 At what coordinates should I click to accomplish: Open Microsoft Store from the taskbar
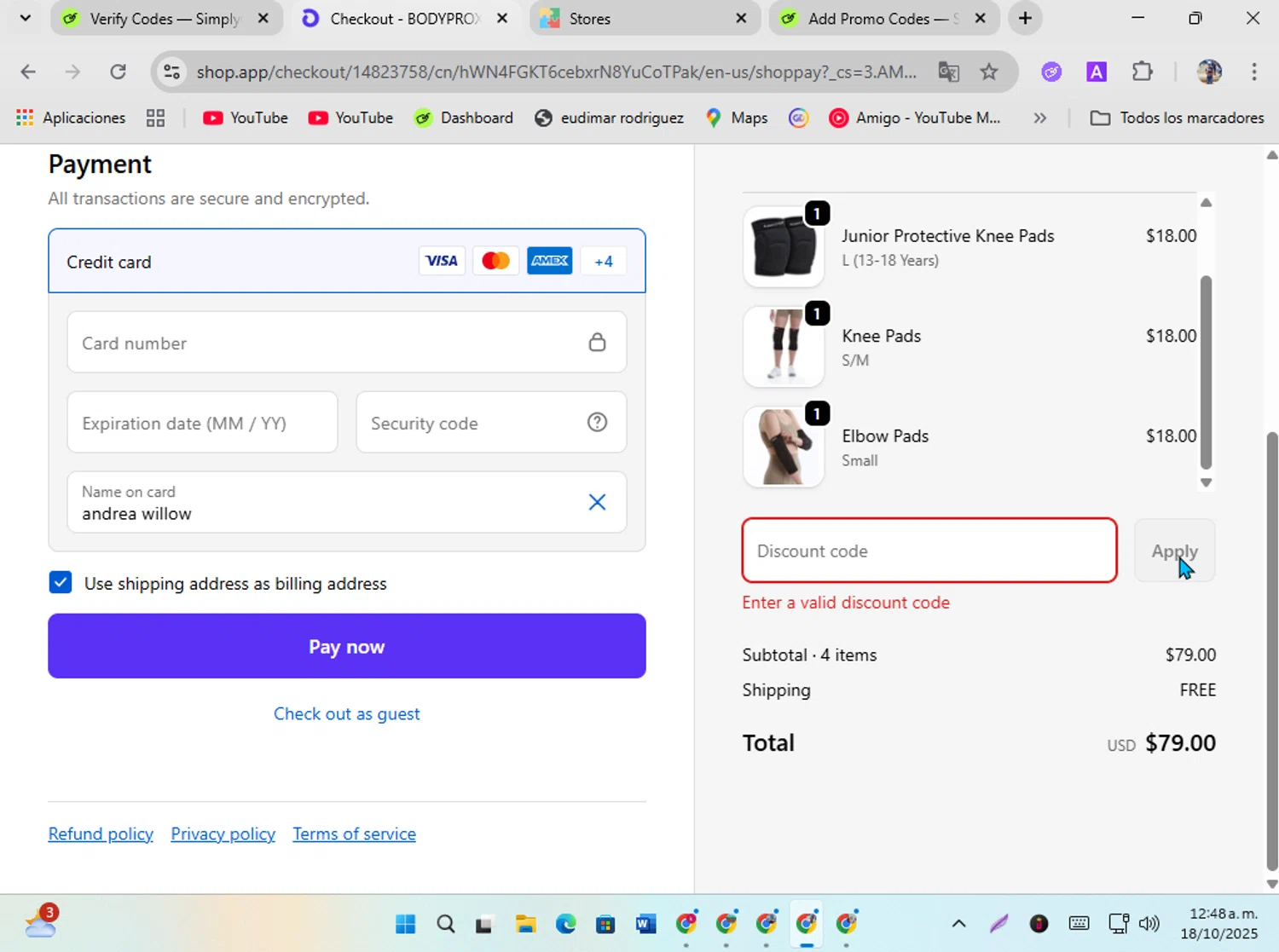(605, 924)
